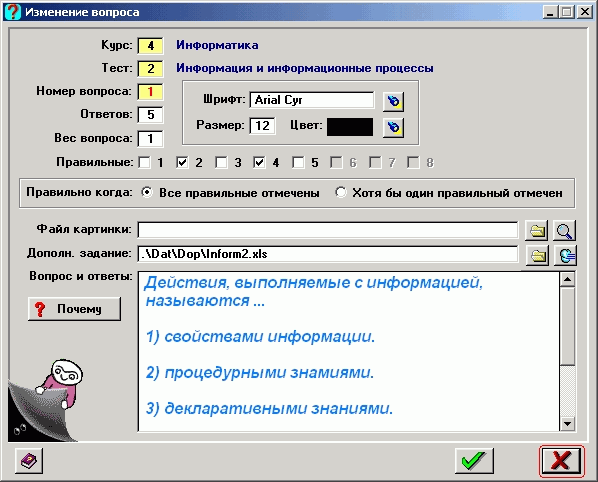This screenshot has height=482, width=598.
Task: Click the Ответов number field
Action: (150, 115)
